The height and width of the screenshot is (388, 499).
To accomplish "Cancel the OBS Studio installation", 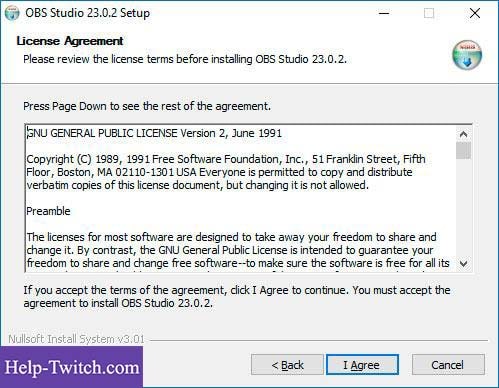I will [448, 365].
